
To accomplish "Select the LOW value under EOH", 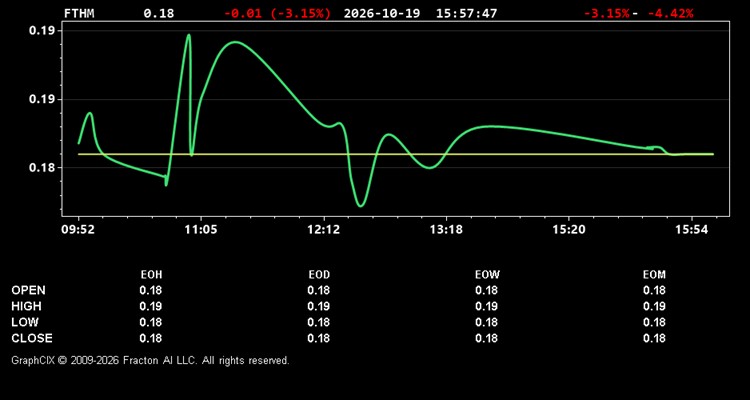I will click(x=151, y=322).
